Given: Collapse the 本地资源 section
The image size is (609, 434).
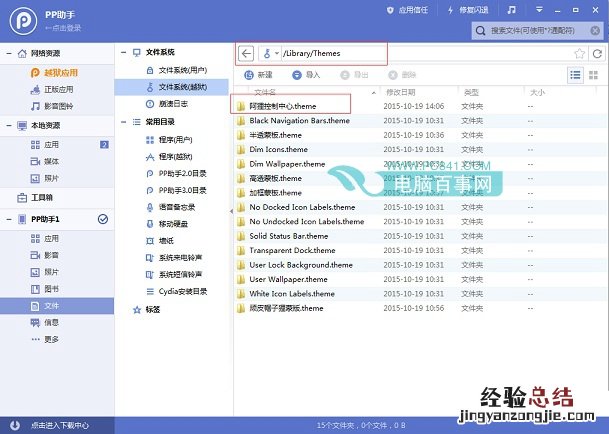Looking at the screenshot, I should click(x=9, y=125).
